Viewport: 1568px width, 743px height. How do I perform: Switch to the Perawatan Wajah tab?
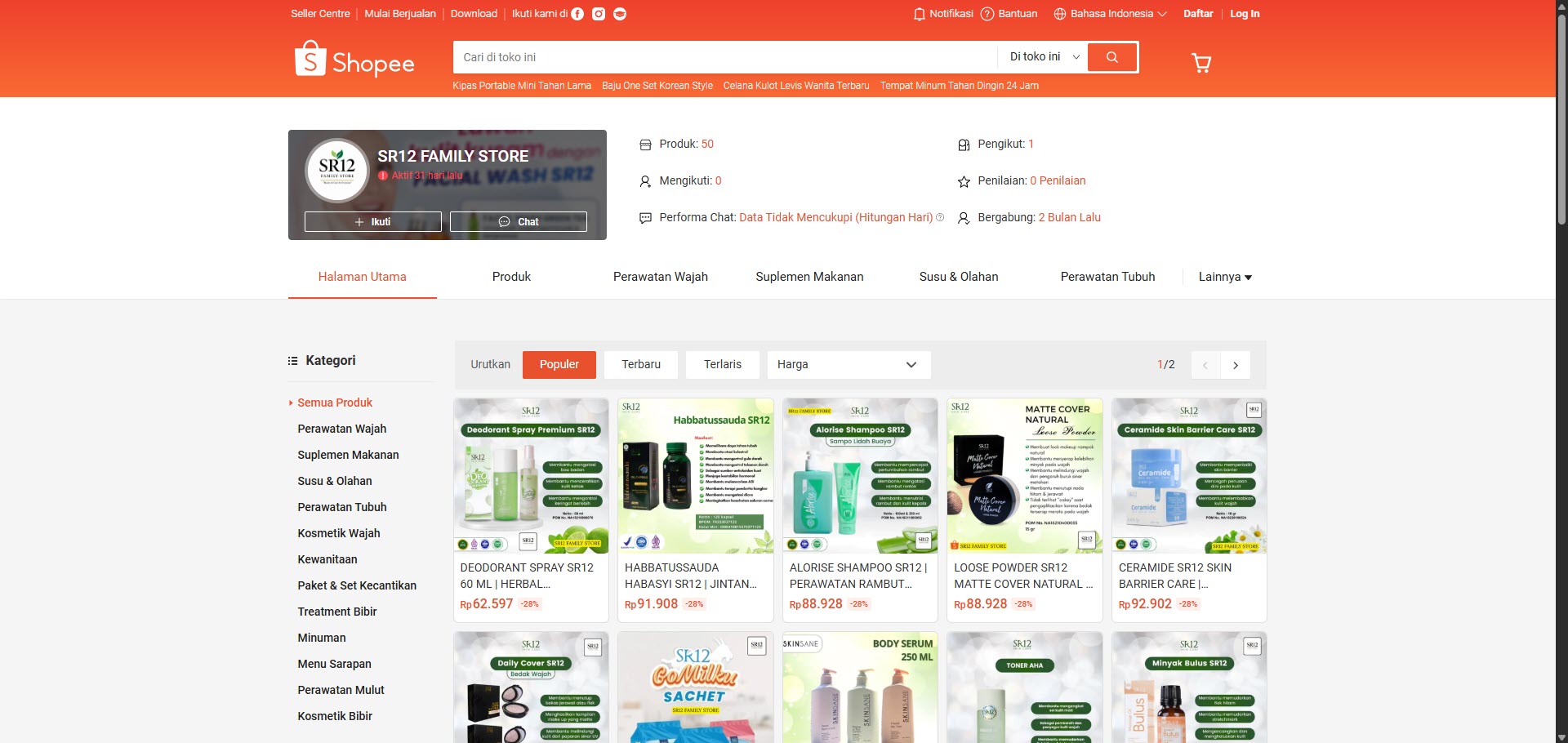click(x=661, y=277)
